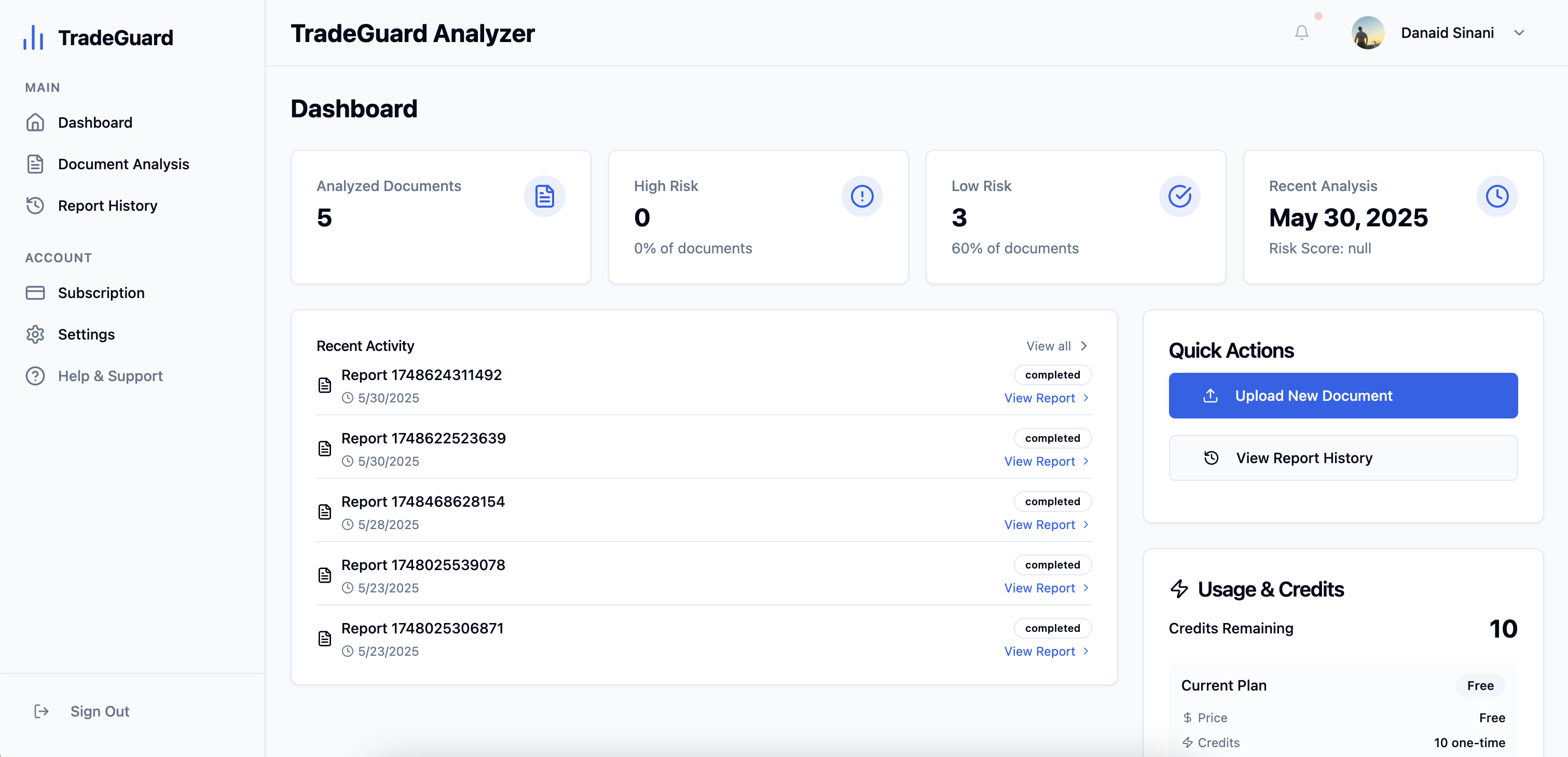Click the Recent Analysis clock icon

click(x=1496, y=196)
